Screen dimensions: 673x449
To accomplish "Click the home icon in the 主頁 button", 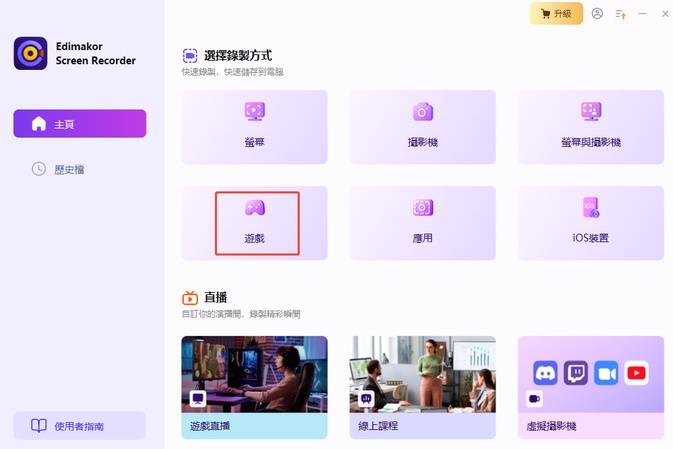I will [x=39, y=124].
